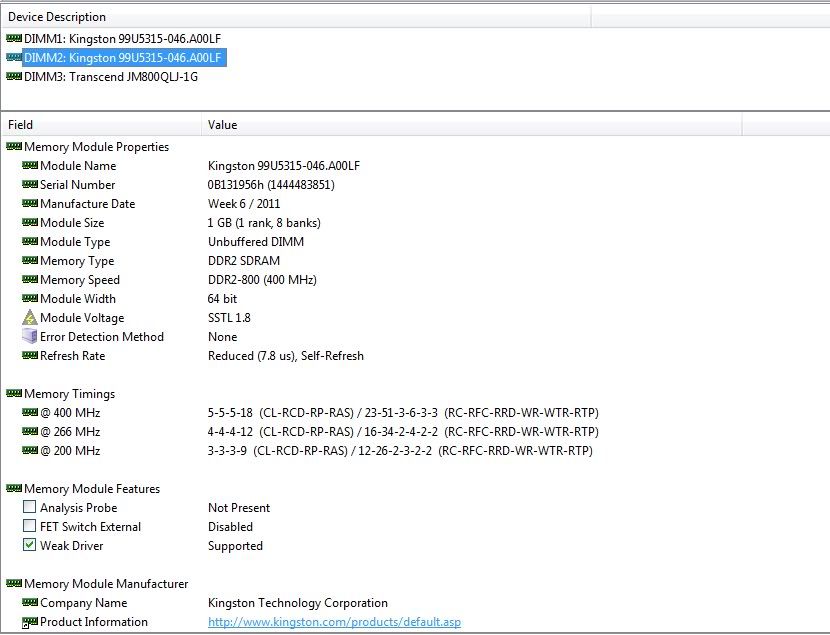This screenshot has height=635, width=830.
Task: Click the Not Present value
Action: pos(239,508)
